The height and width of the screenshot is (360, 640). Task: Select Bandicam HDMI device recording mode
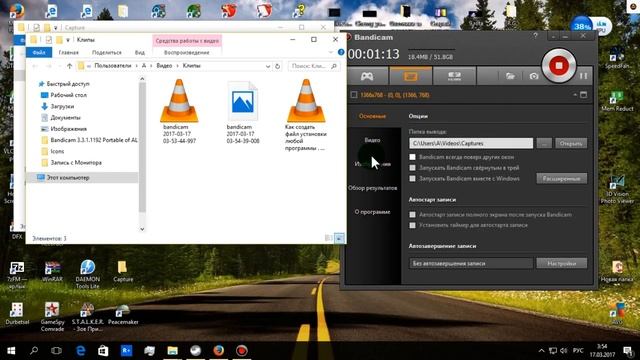click(454, 76)
